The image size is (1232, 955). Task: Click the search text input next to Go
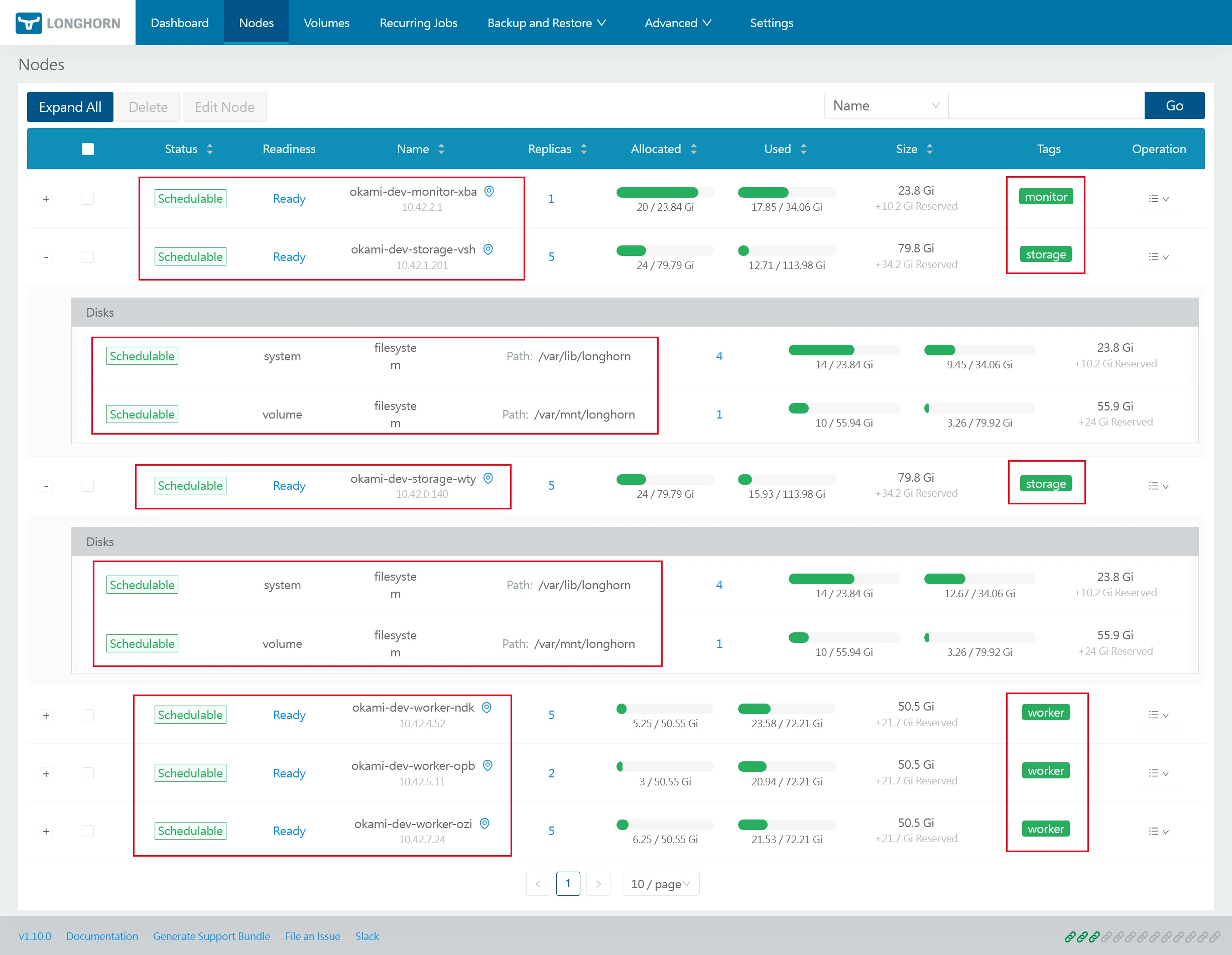(x=1046, y=105)
